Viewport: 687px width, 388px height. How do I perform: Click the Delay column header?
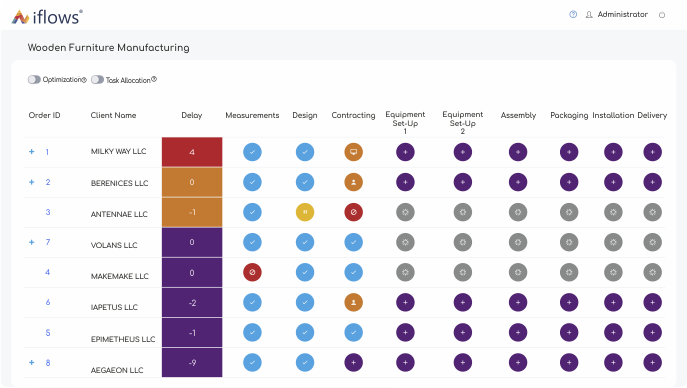[x=191, y=115]
